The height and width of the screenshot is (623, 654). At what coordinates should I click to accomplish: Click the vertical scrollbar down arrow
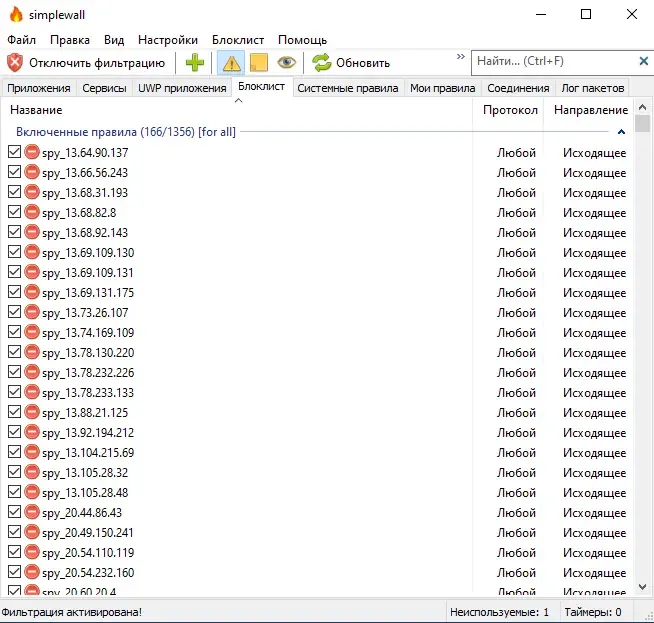pyautogui.click(x=642, y=586)
